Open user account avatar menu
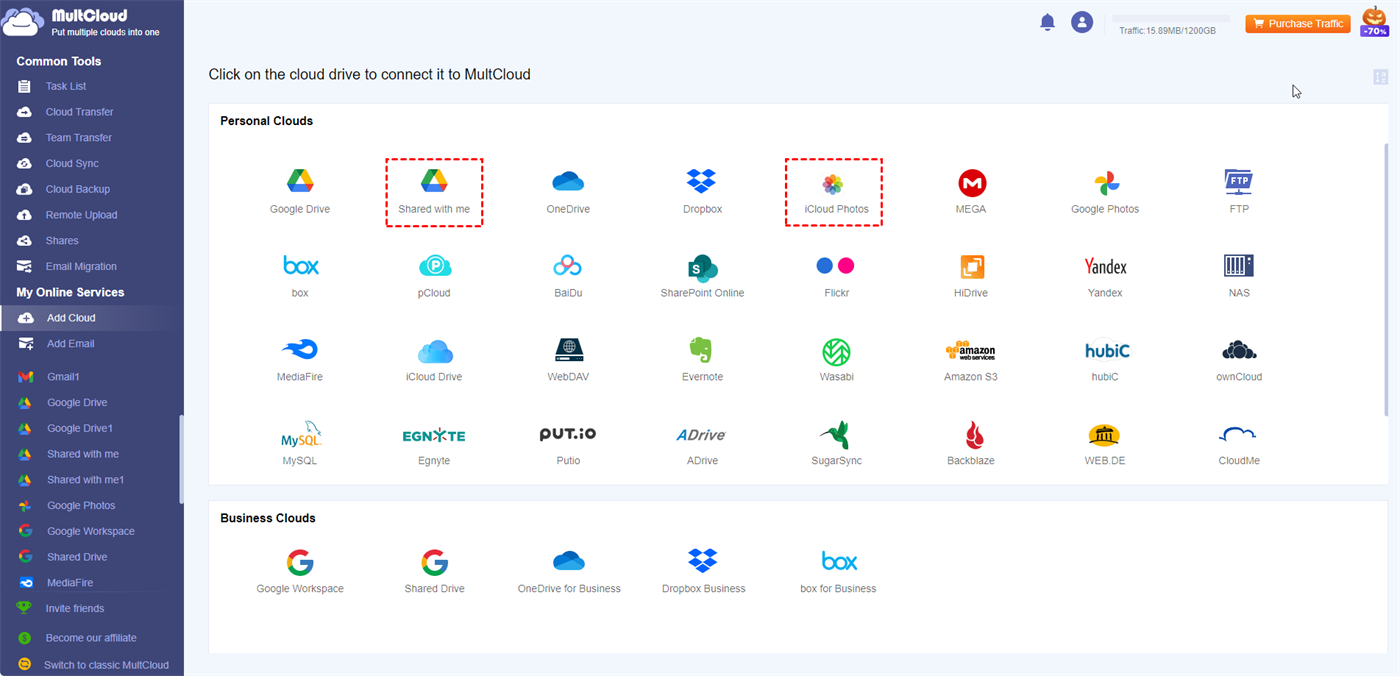Image resolution: width=1400 pixels, height=676 pixels. pyautogui.click(x=1082, y=22)
